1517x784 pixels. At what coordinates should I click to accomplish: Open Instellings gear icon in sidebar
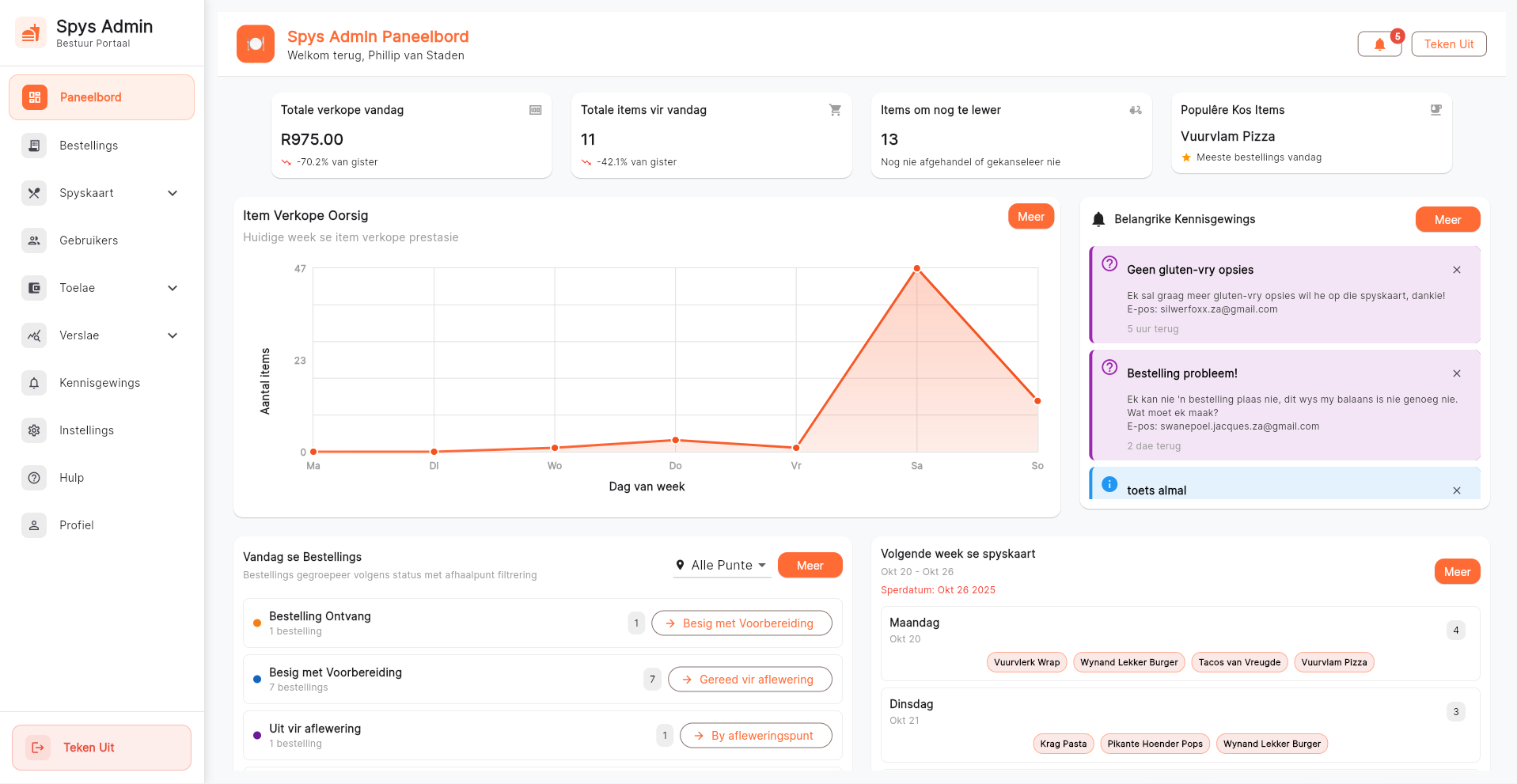pos(34,430)
